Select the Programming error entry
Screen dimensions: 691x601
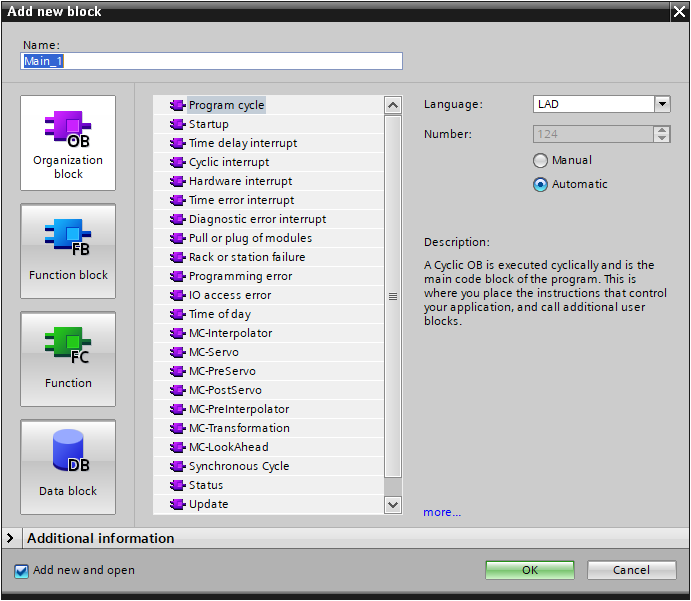(x=268, y=276)
